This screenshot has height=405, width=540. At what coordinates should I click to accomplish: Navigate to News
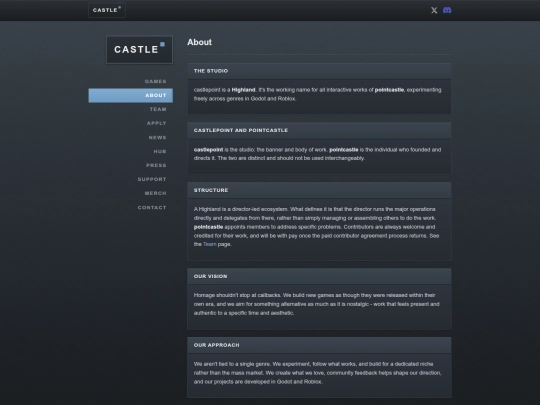click(x=157, y=137)
